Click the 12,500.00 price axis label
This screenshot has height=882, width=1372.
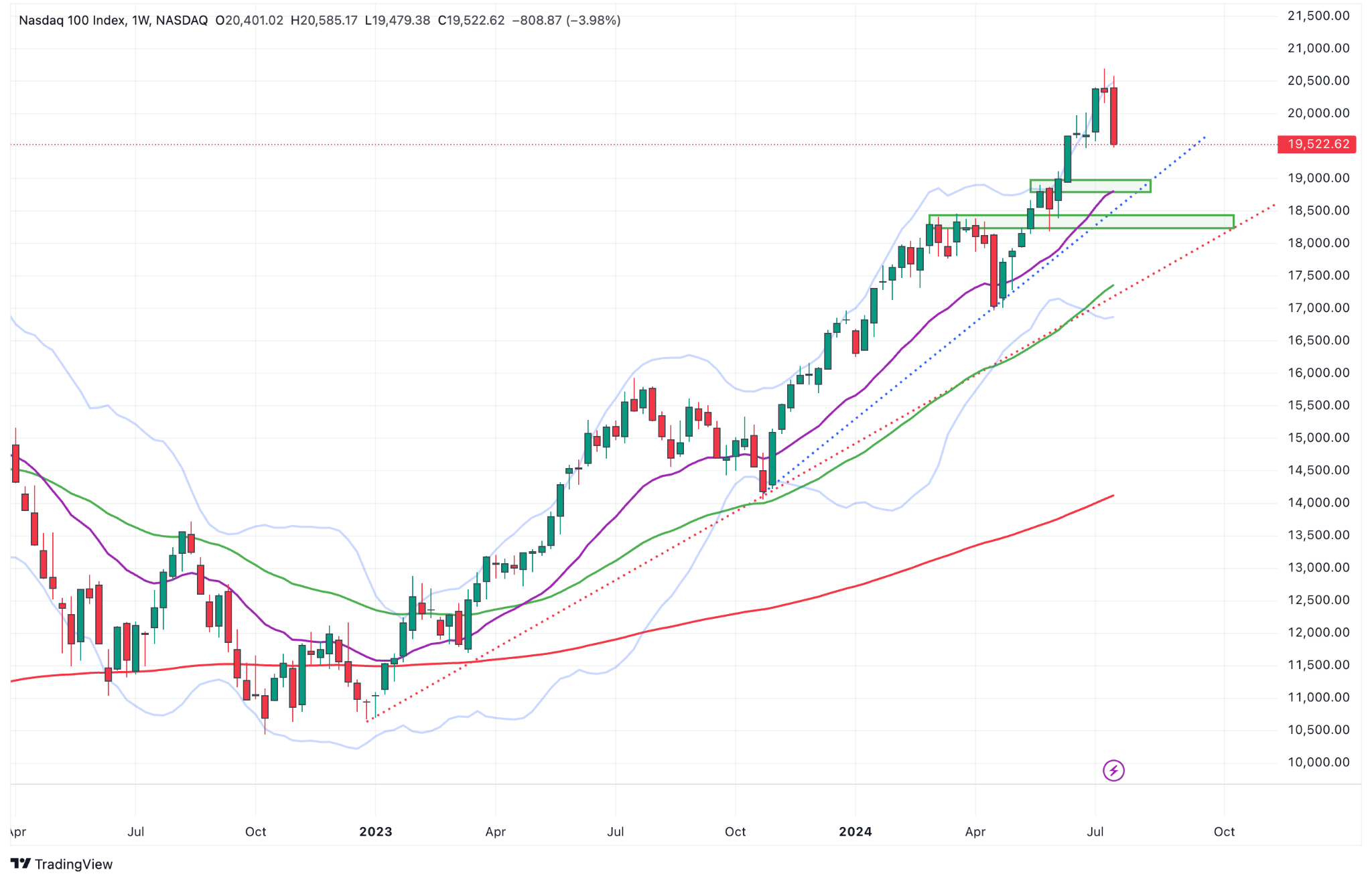click(x=1318, y=600)
